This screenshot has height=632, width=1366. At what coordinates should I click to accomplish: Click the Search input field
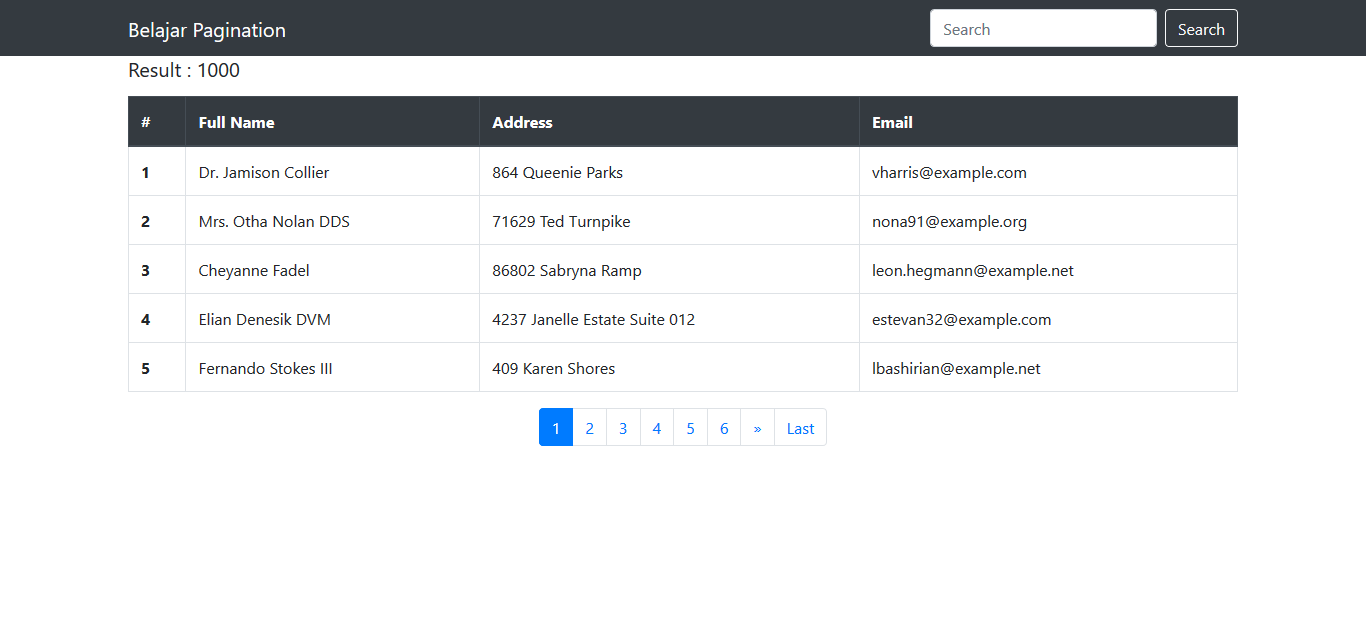[x=1043, y=28]
